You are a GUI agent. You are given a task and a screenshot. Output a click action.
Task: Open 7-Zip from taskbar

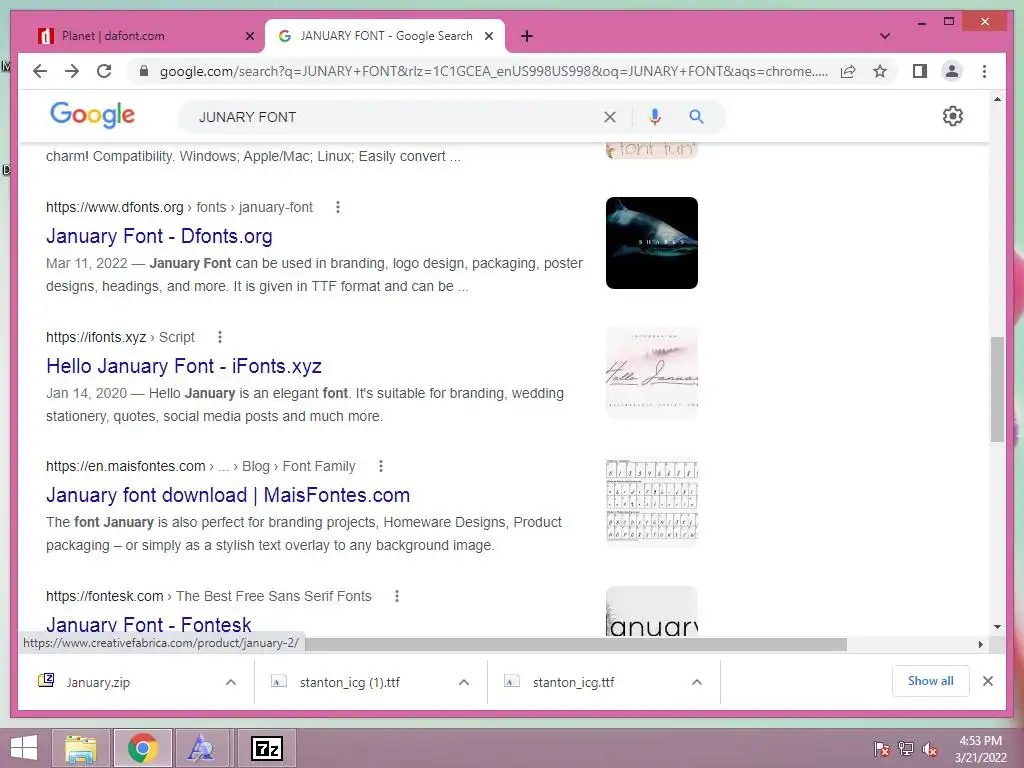[267, 748]
